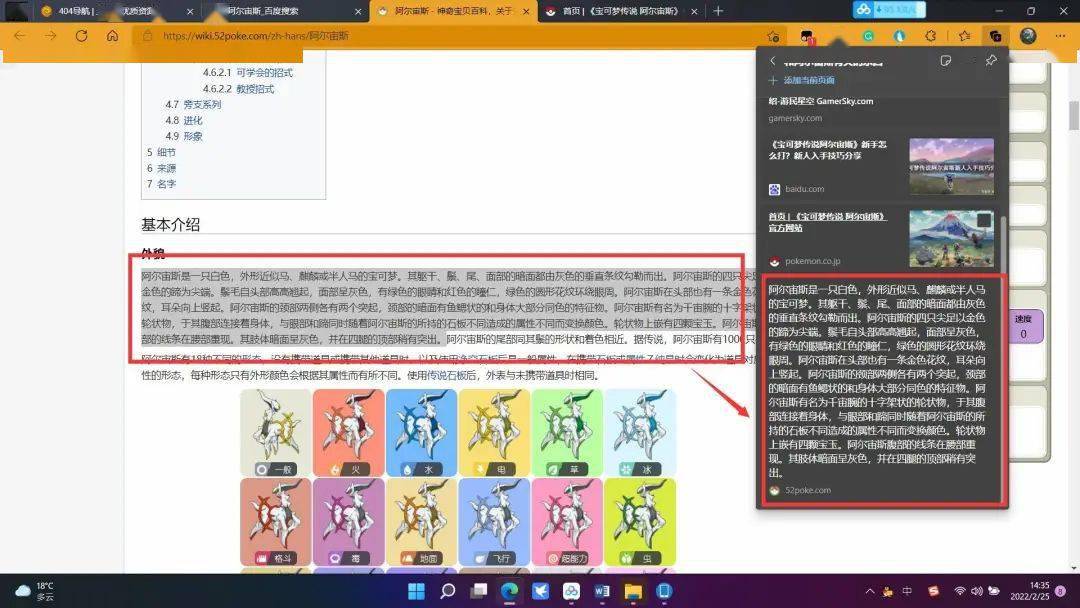1080x608 pixels.
Task: Select the 草 type Arceus image
Action: point(567,432)
